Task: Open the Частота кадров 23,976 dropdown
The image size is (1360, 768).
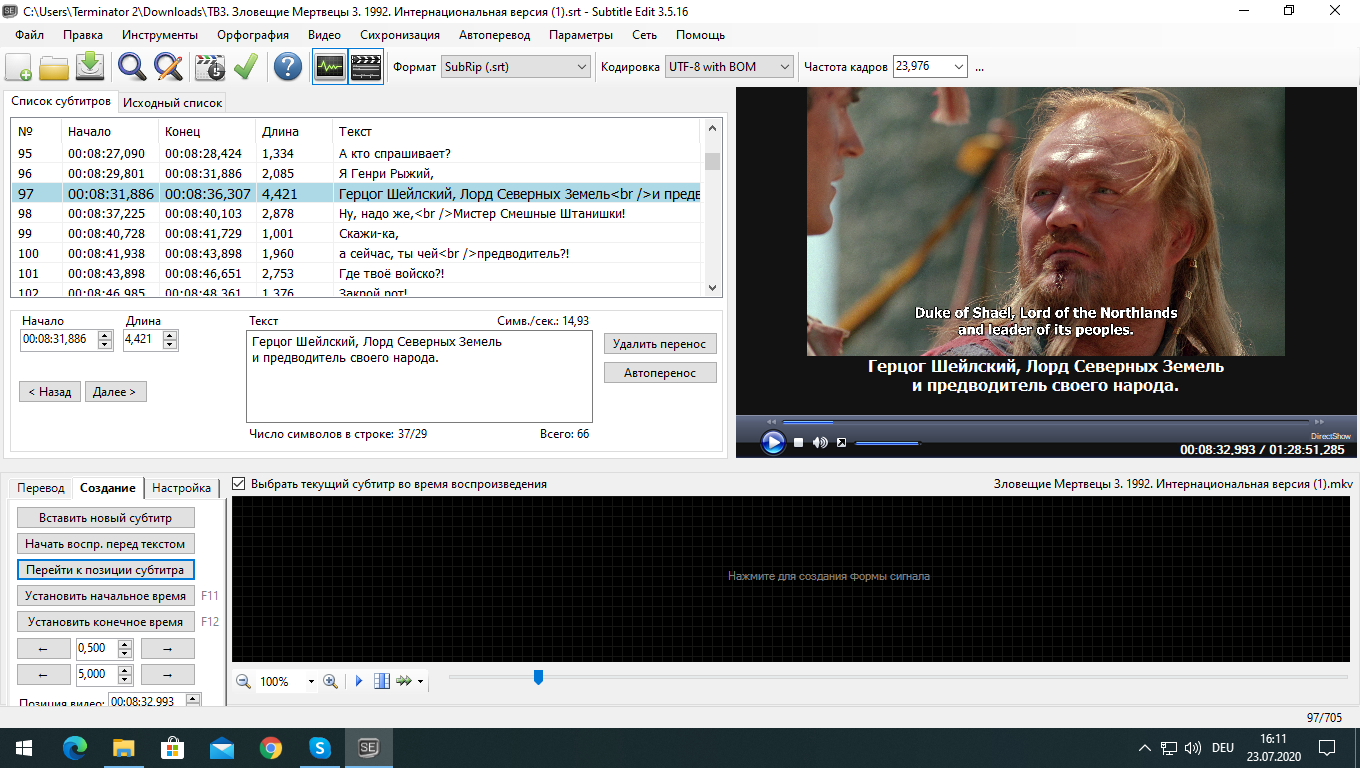Action: point(930,67)
